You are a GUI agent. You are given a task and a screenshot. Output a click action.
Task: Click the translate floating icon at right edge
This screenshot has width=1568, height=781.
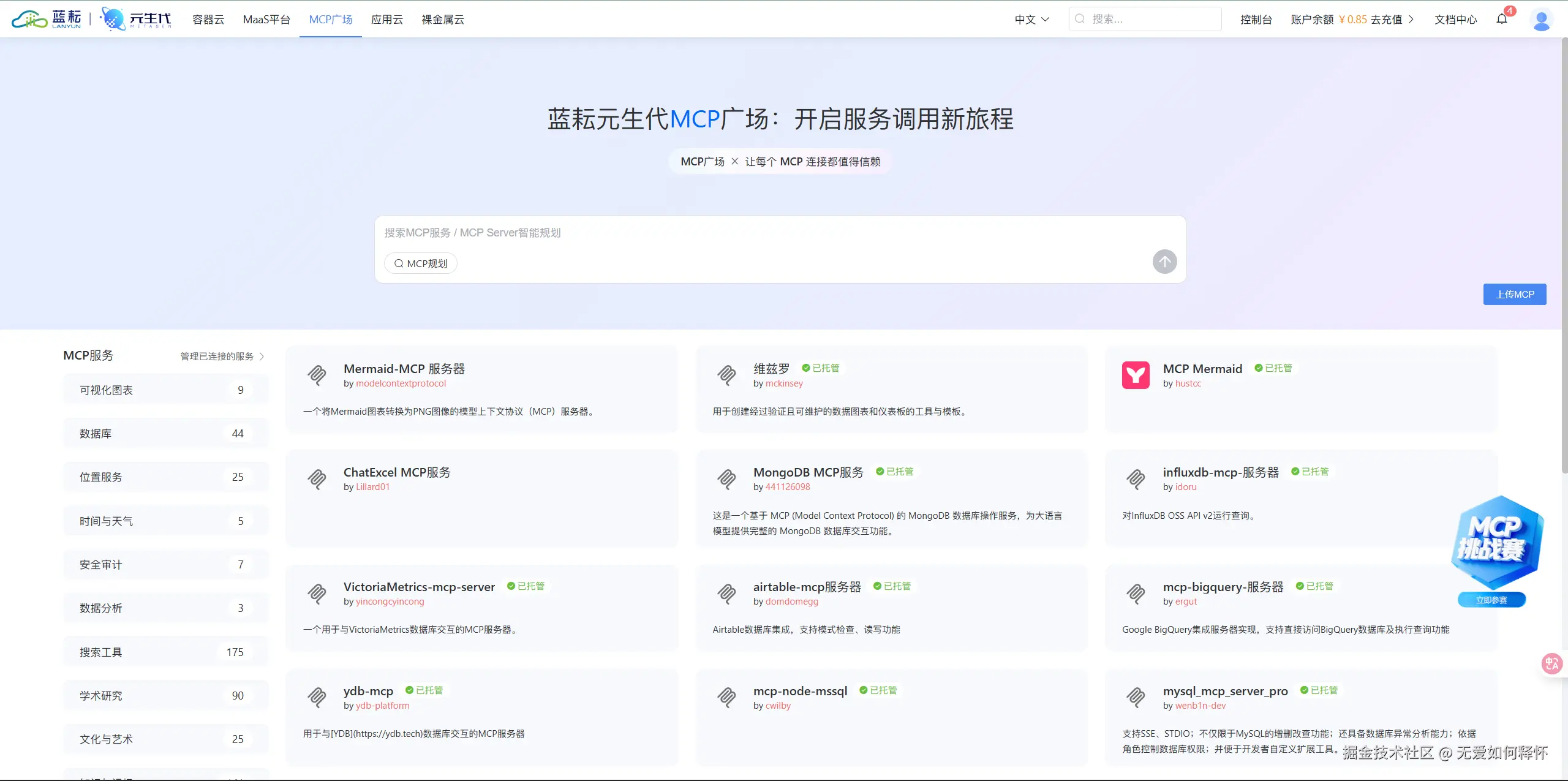1552,663
